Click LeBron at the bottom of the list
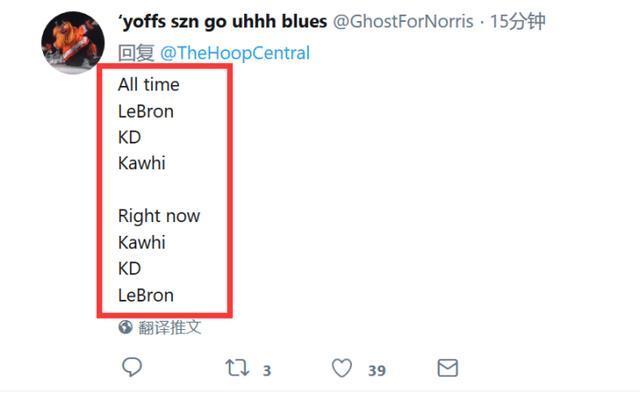 (x=146, y=295)
